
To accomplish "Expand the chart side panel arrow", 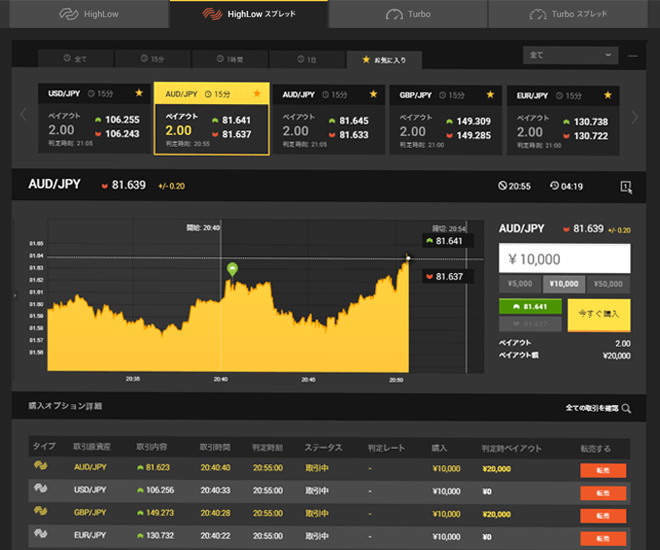I will 15,295.
